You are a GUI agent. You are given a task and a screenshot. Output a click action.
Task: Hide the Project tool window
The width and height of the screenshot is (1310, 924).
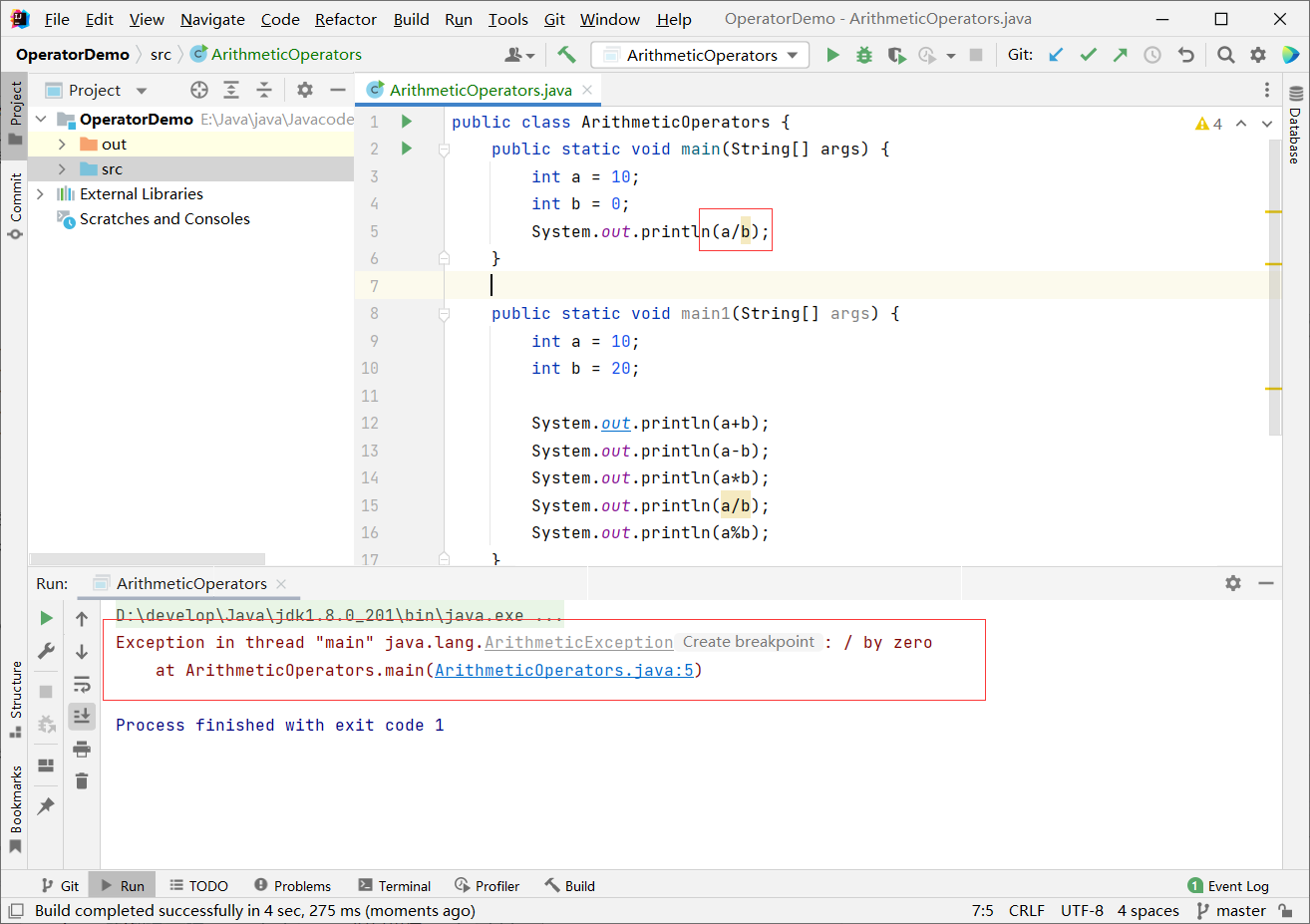[x=337, y=90]
